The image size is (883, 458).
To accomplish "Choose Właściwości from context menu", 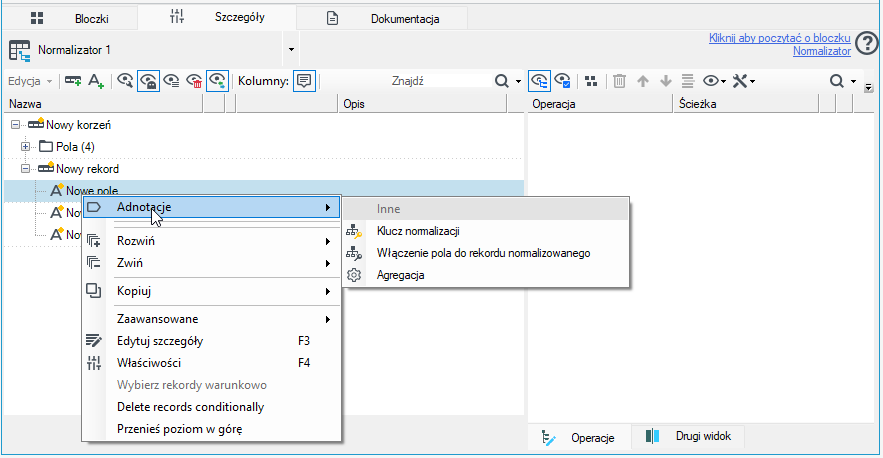I will pyautogui.click(x=212, y=363).
